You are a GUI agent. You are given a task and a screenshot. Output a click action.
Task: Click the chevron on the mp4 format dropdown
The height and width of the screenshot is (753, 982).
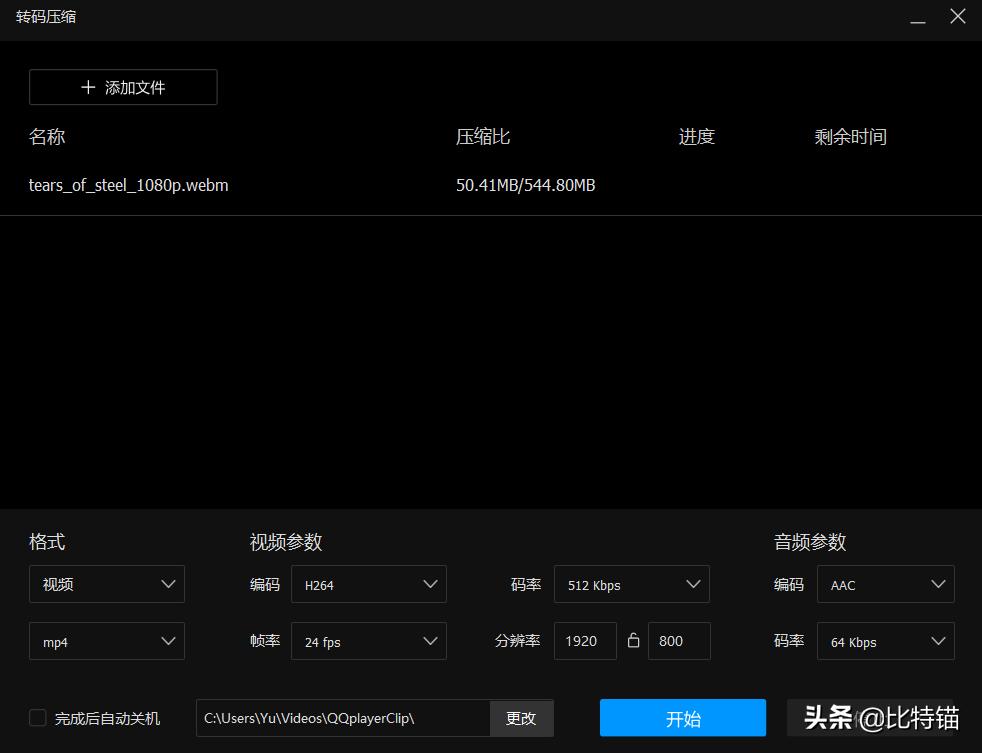168,641
